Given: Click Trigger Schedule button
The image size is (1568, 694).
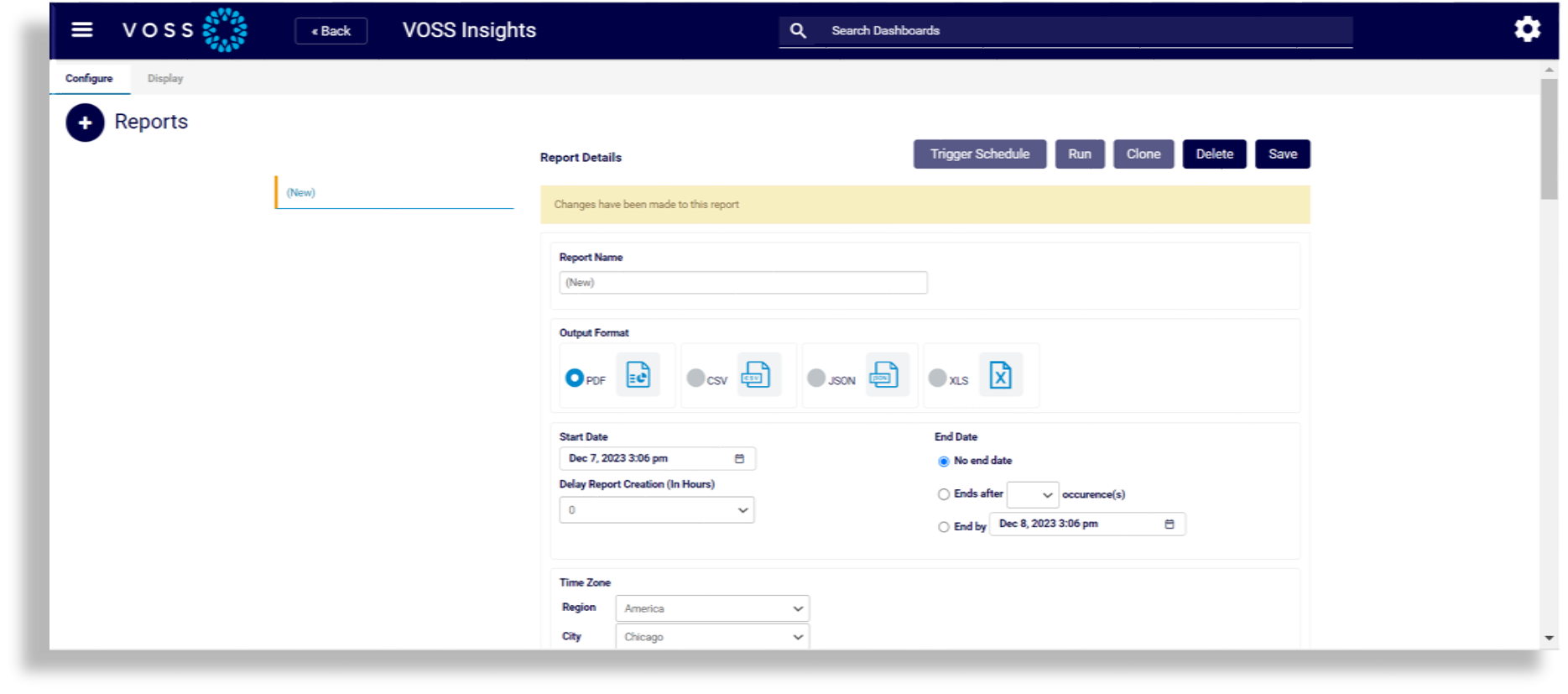Looking at the screenshot, I should pos(980,154).
